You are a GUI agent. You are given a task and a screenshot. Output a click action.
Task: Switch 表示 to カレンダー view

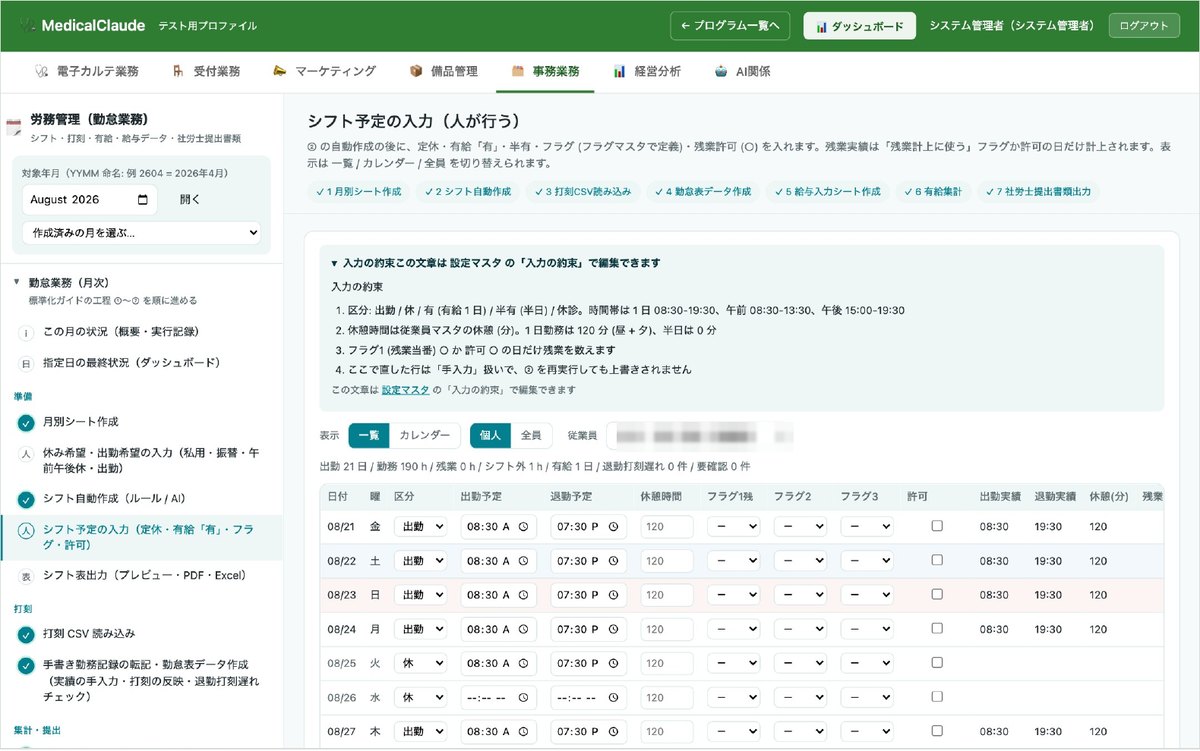point(425,436)
